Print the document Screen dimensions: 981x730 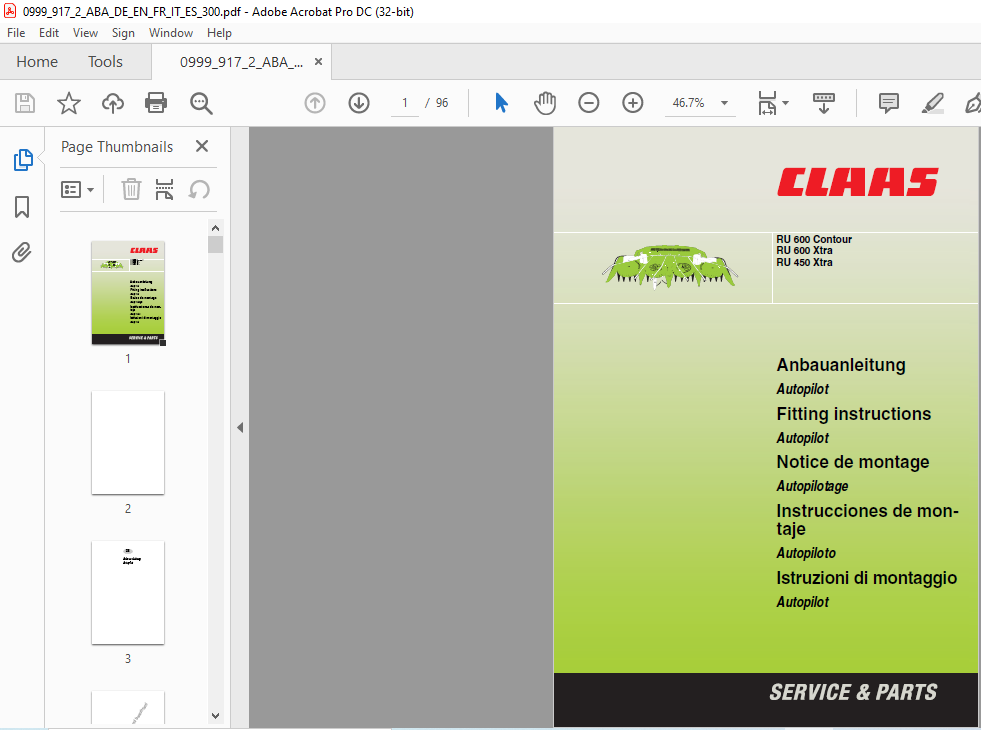coord(156,103)
